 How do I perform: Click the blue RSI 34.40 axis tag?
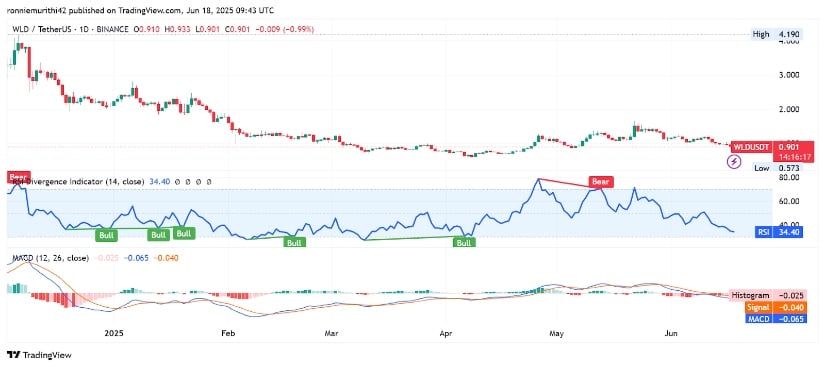780,231
